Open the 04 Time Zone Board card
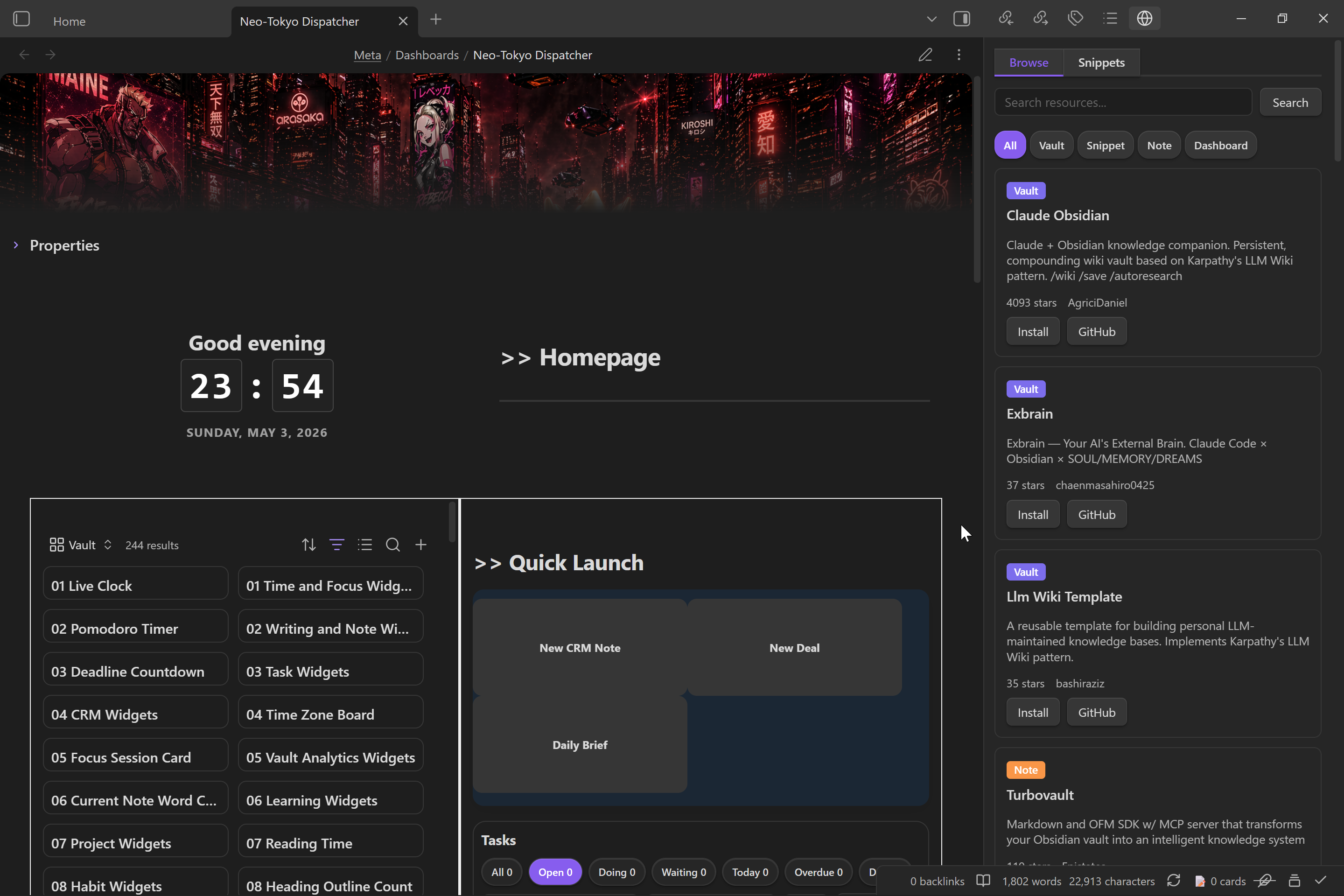1344x896 pixels. tap(330, 712)
